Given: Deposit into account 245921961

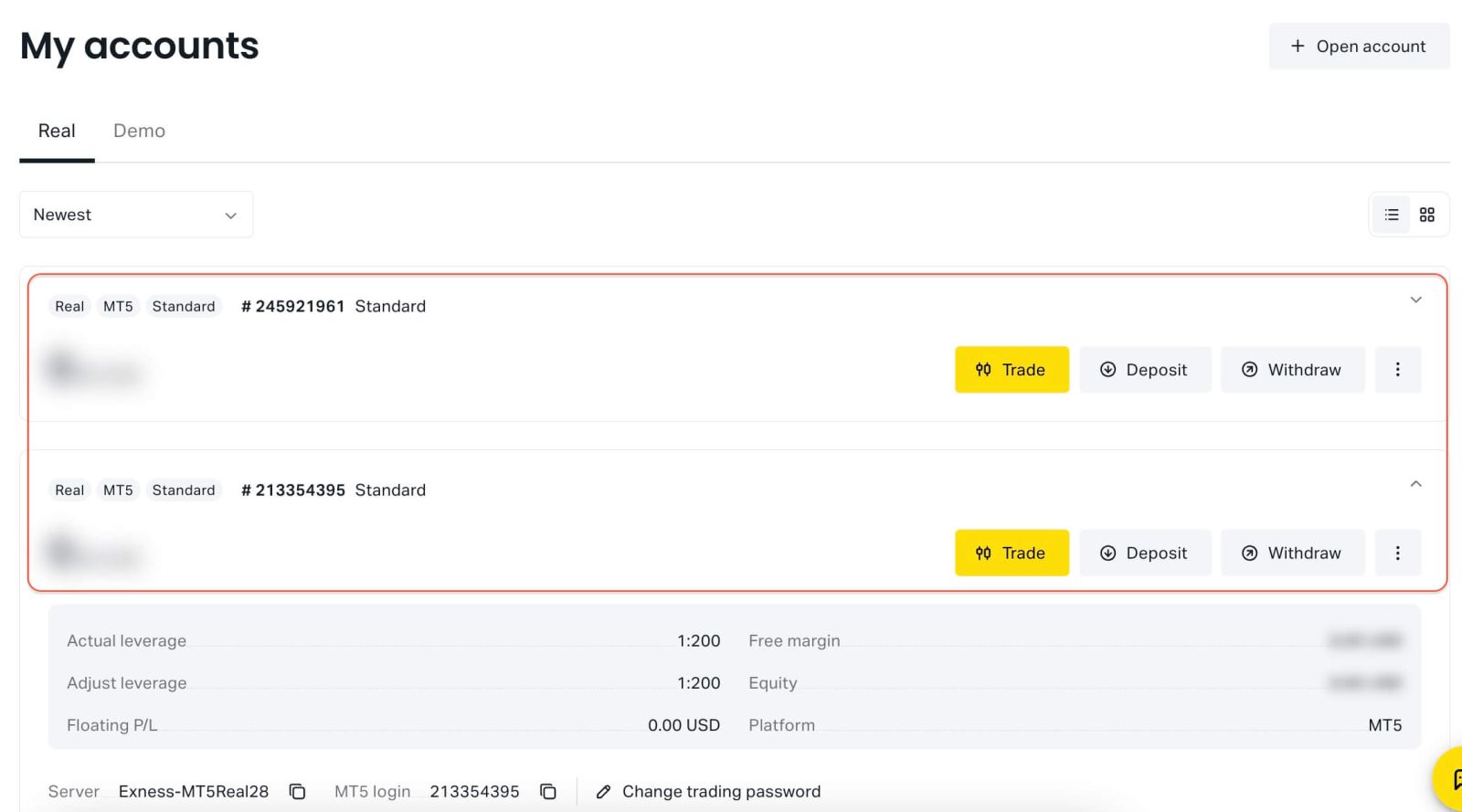Looking at the screenshot, I should (x=1145, y=370).
